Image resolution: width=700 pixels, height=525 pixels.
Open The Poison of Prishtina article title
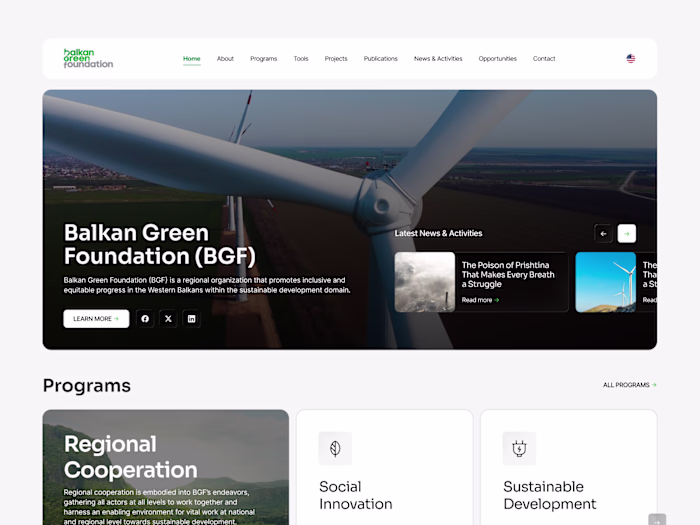click(x=508, y=275)
